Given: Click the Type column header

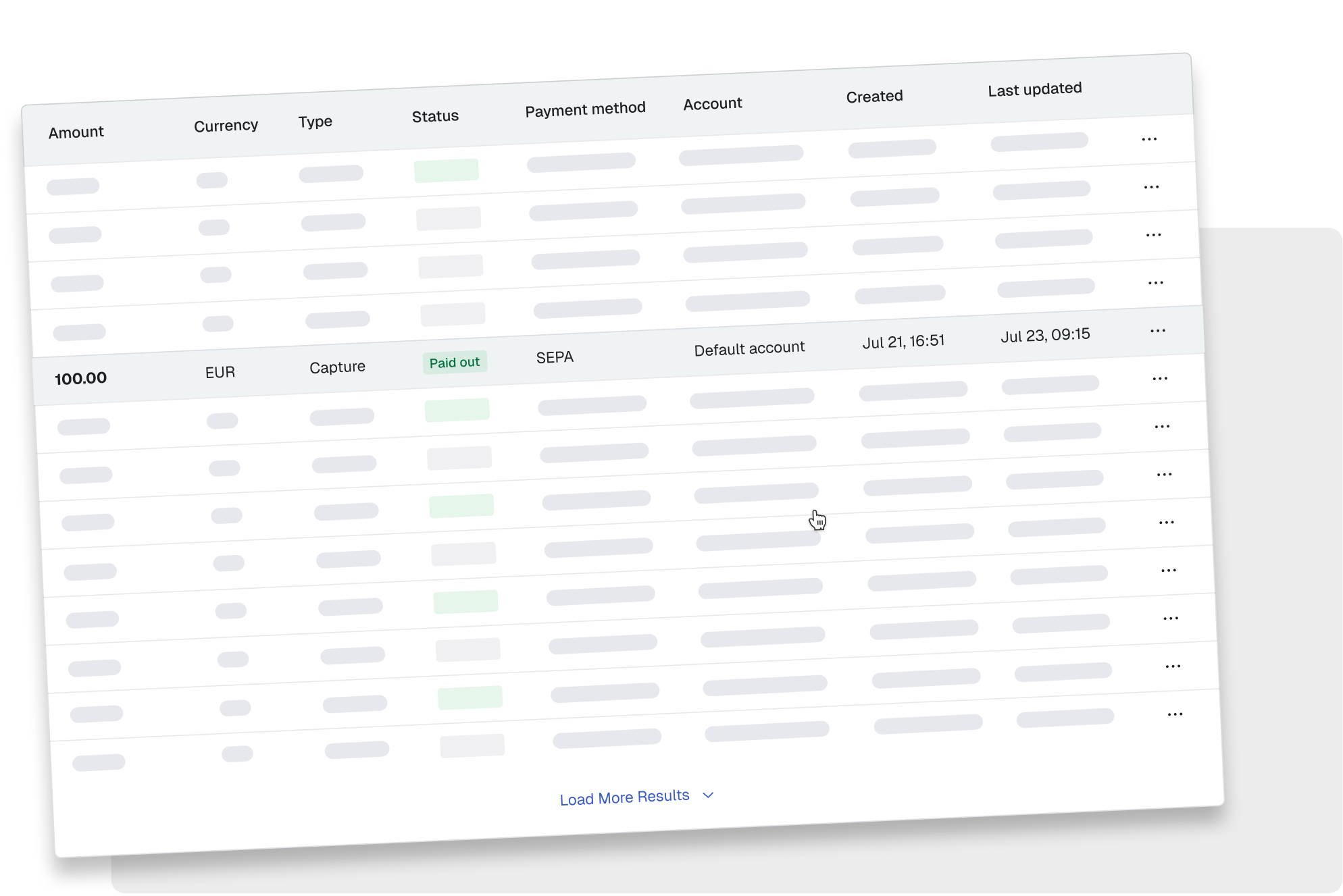Looking at the screenshot, I should point(315,122).
